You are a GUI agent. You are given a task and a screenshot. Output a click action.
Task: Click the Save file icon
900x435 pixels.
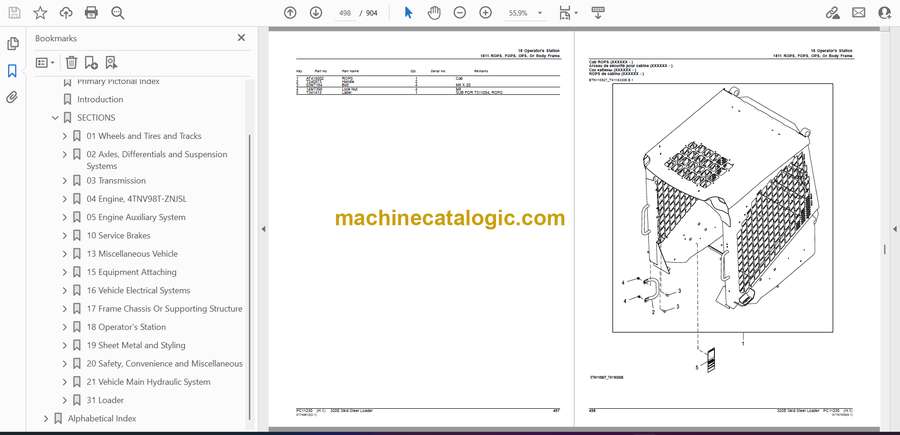tap(13, 13)
